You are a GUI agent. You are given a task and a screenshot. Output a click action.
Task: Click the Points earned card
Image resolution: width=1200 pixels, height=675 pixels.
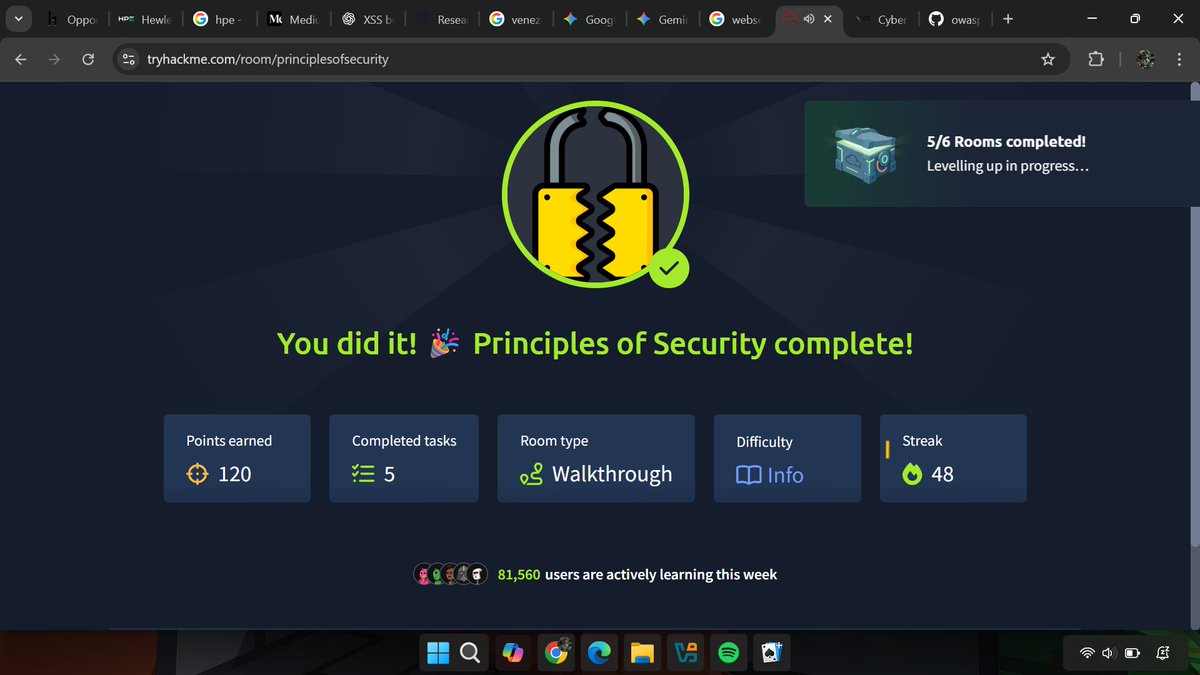tap(237, 458)
